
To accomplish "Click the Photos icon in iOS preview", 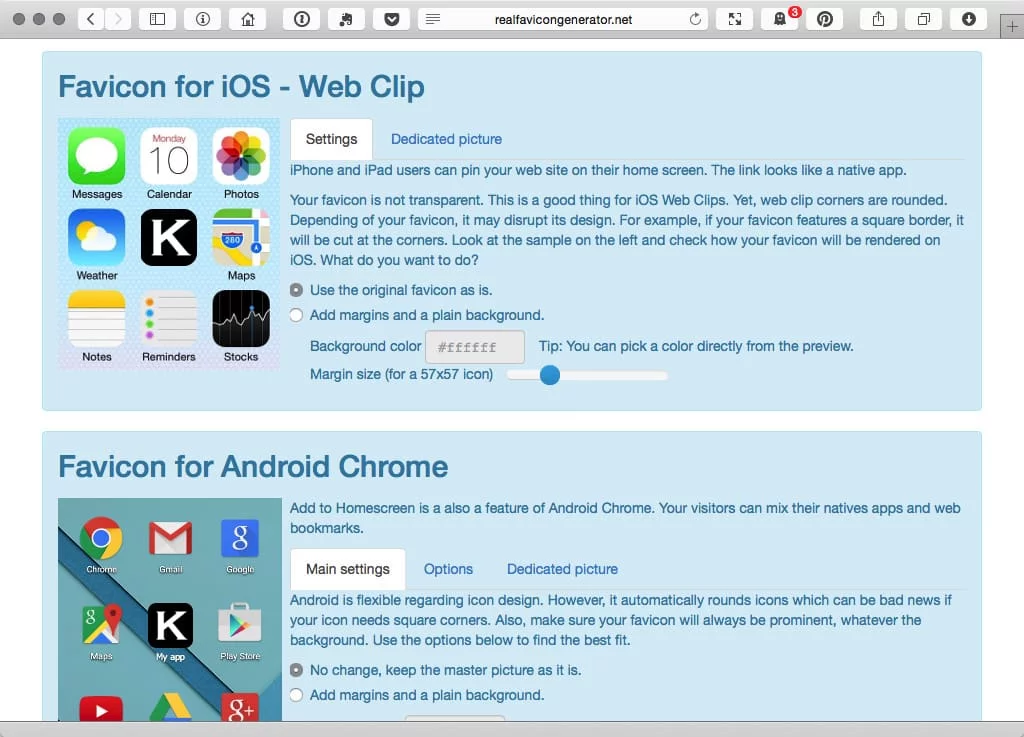I will point(241,157).
